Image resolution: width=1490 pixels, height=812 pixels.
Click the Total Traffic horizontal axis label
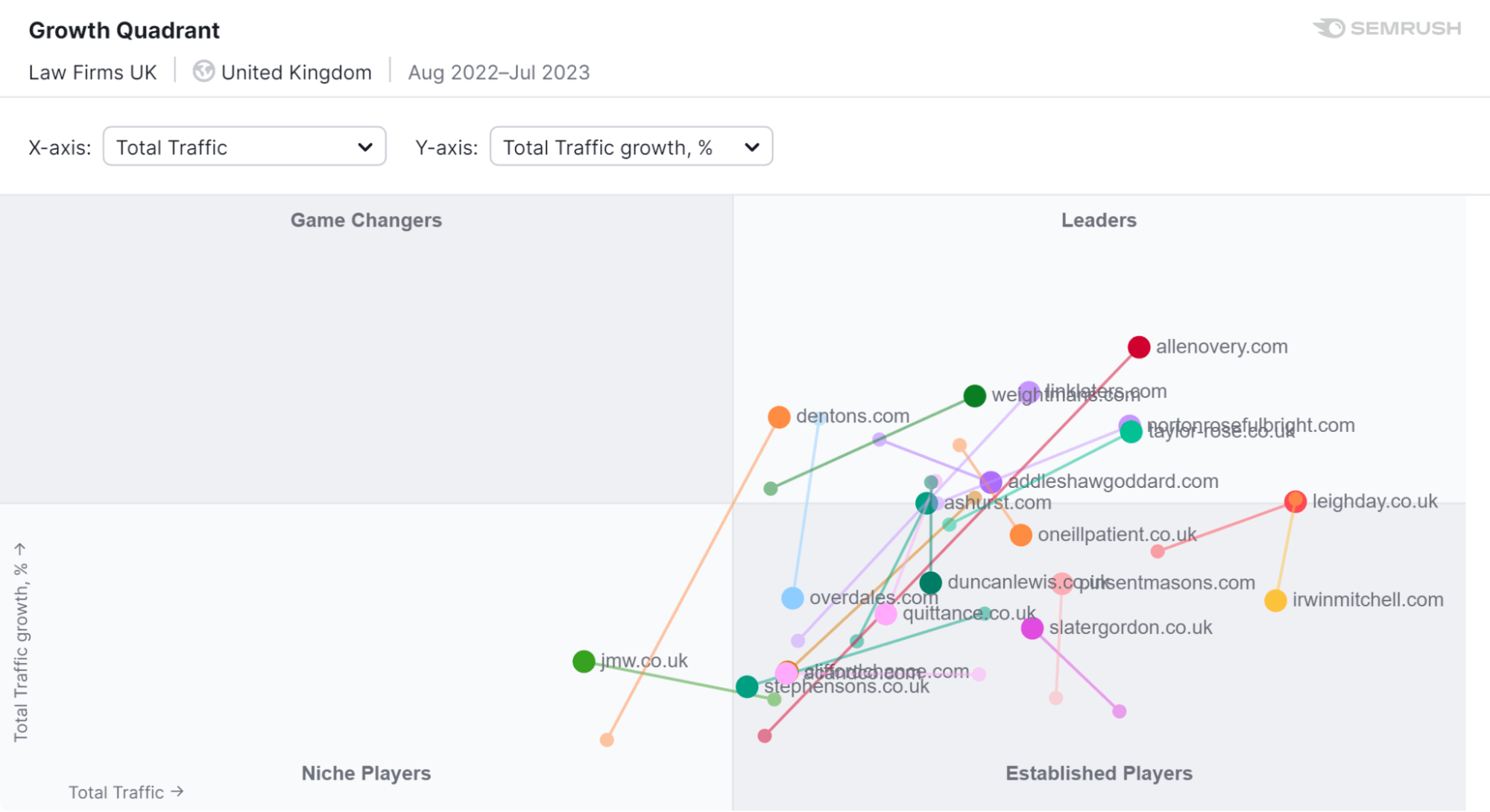(126, 792)
